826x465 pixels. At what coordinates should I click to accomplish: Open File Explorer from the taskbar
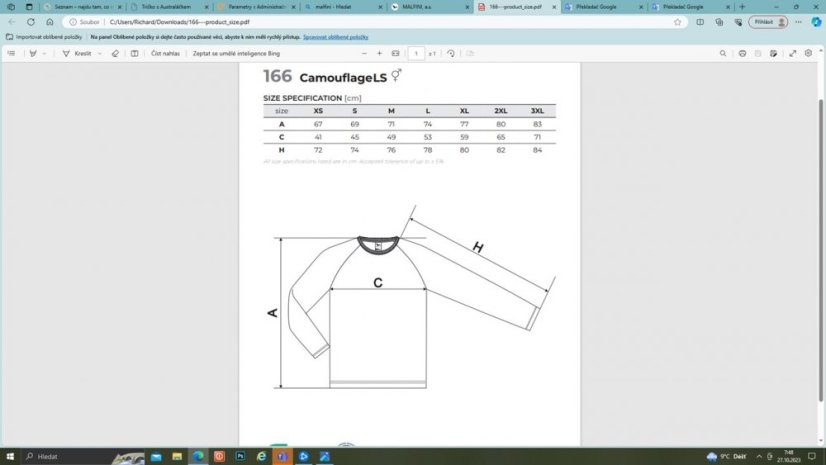pyautogui.click(x=177, y=456)
